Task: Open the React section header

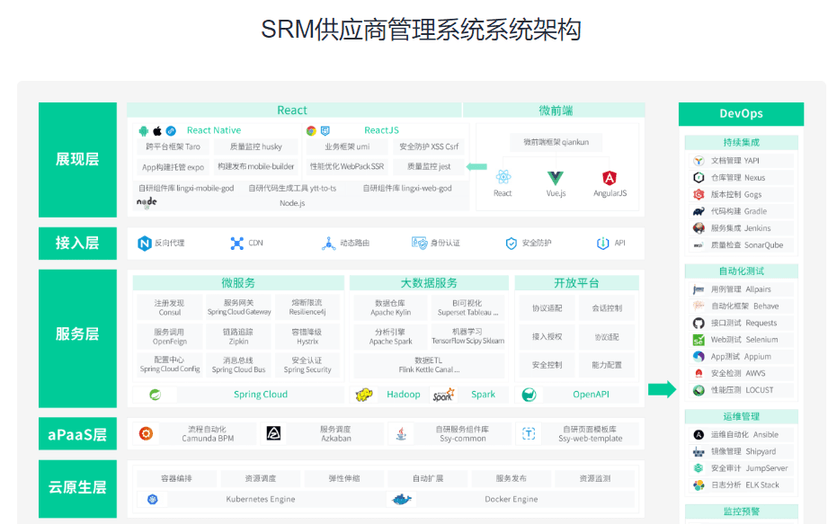Action: [x=294, y=110]
